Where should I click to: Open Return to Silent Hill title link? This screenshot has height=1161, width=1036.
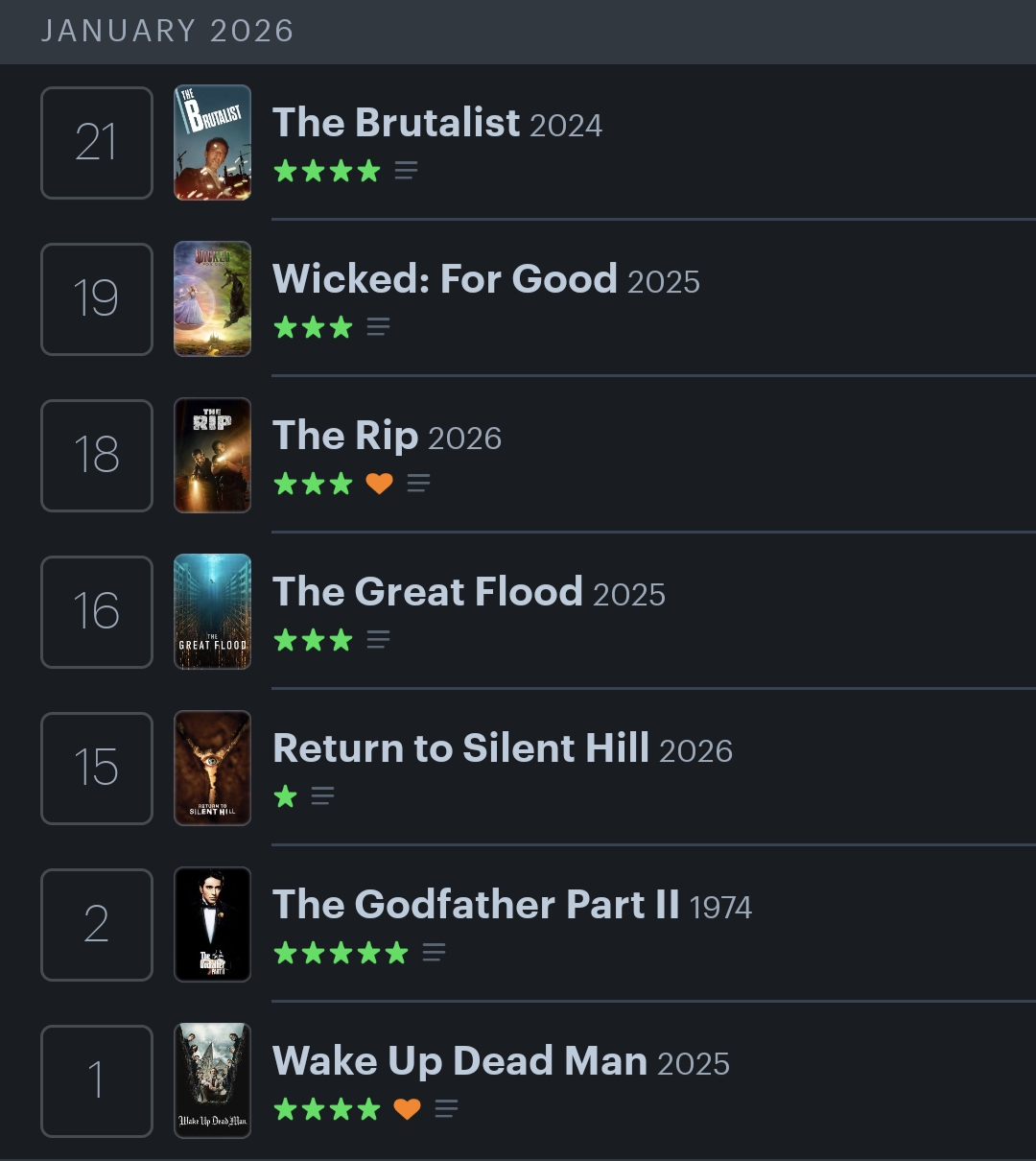(460, 748)
